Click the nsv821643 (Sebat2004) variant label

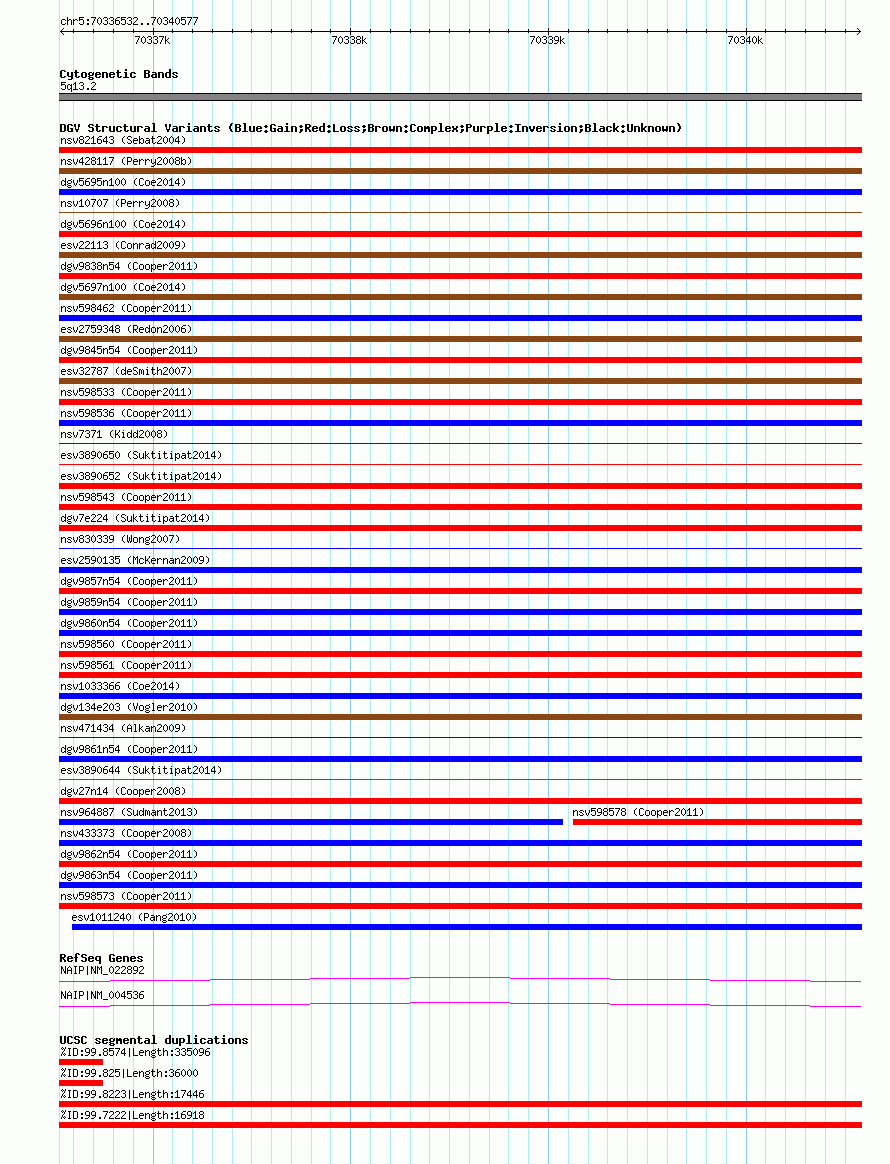pyautogui.click(x=123, y=140)
